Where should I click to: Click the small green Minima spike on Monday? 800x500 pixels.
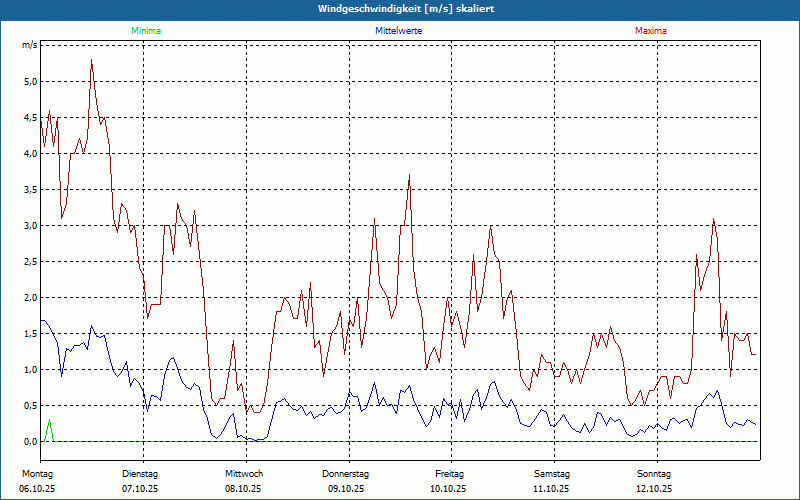pyautogui.click(x=49, y=420)
